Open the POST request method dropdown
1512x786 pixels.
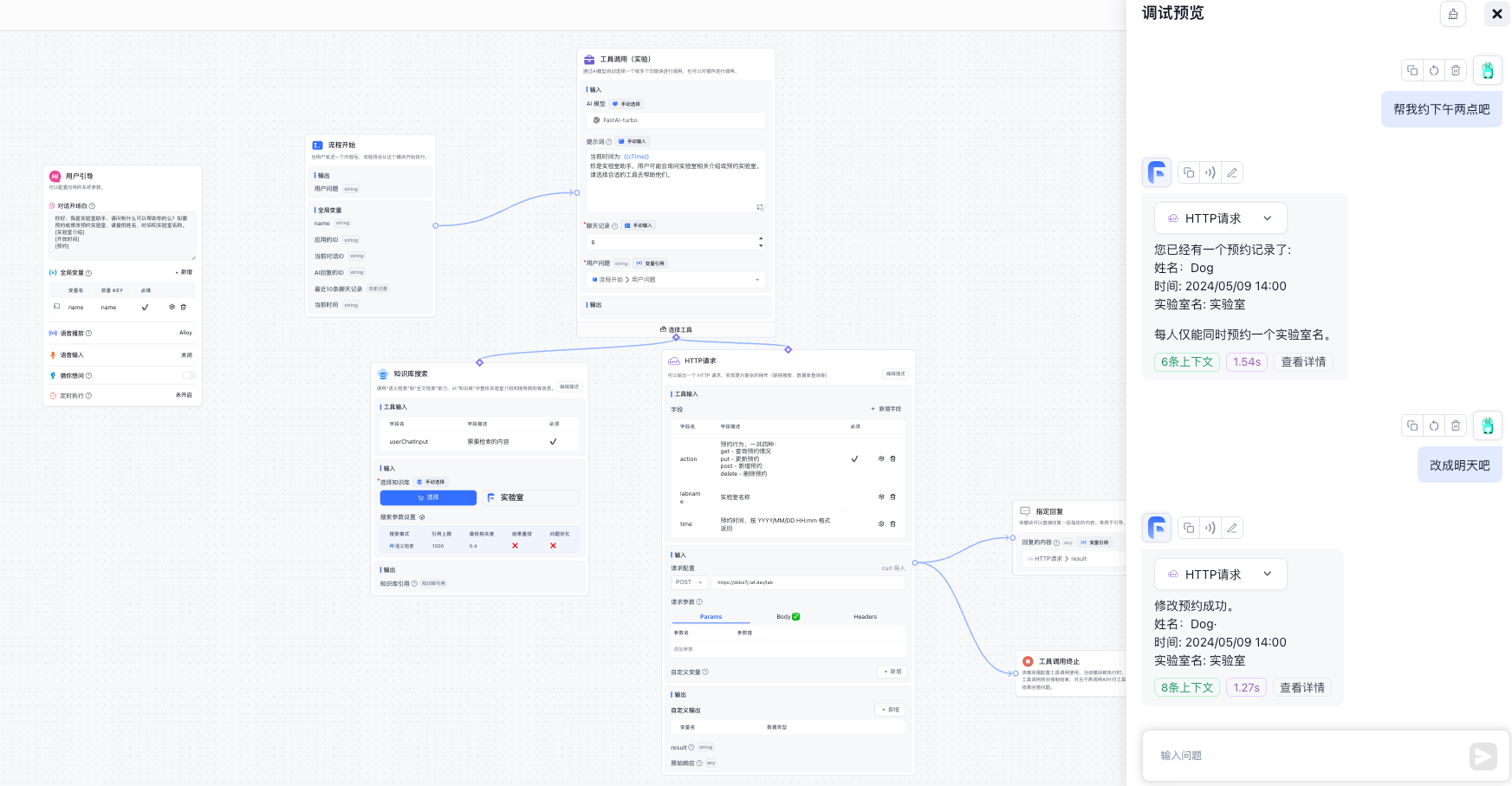coord(689,582)
